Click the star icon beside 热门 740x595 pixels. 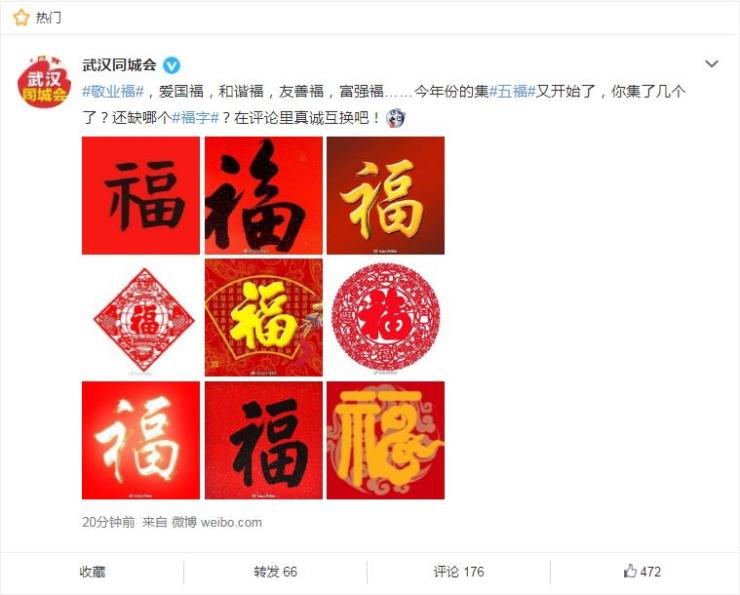21,18
